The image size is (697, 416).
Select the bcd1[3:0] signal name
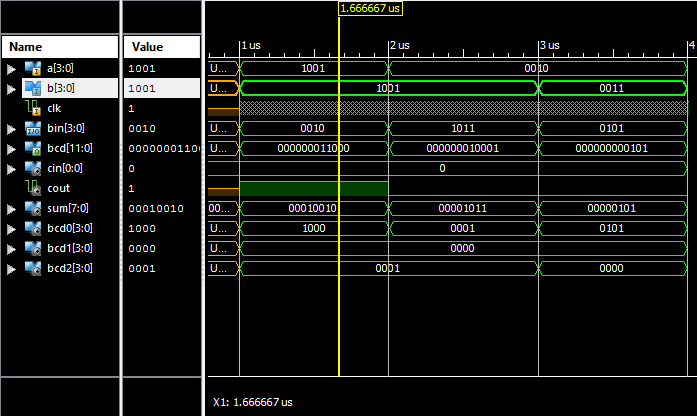(x=70, y=248)
